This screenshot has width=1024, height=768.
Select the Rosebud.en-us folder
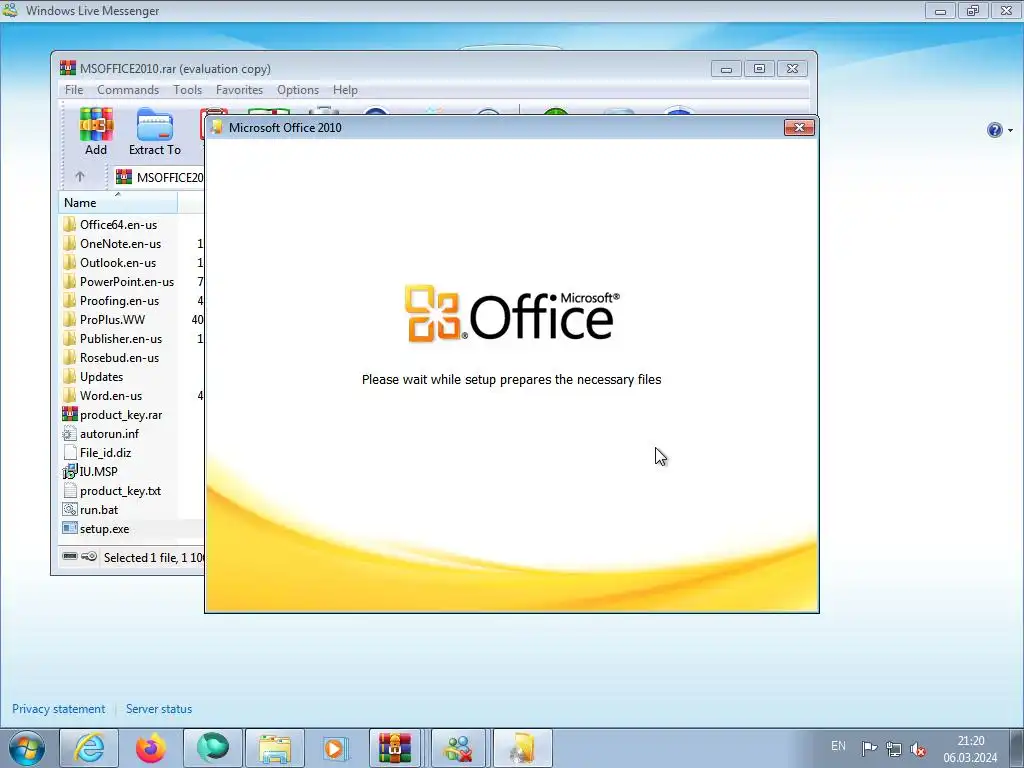click(x=119, y=357)
